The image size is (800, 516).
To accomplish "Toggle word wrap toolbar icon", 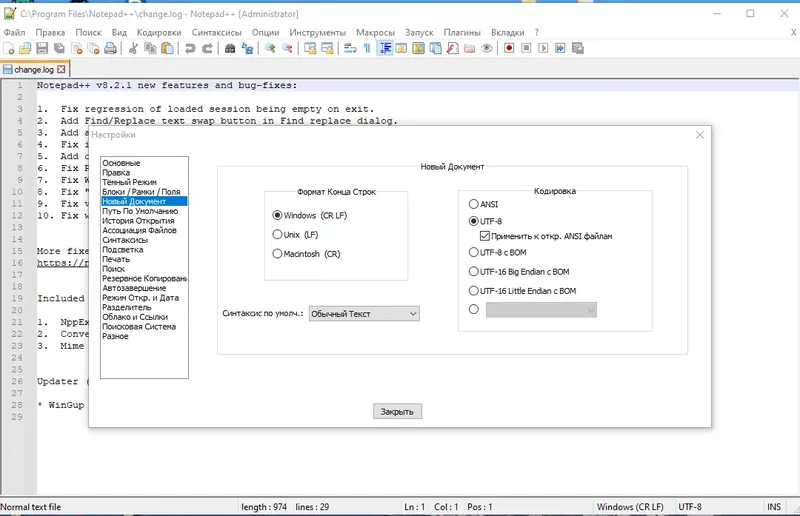I will [x=350, y=48].
